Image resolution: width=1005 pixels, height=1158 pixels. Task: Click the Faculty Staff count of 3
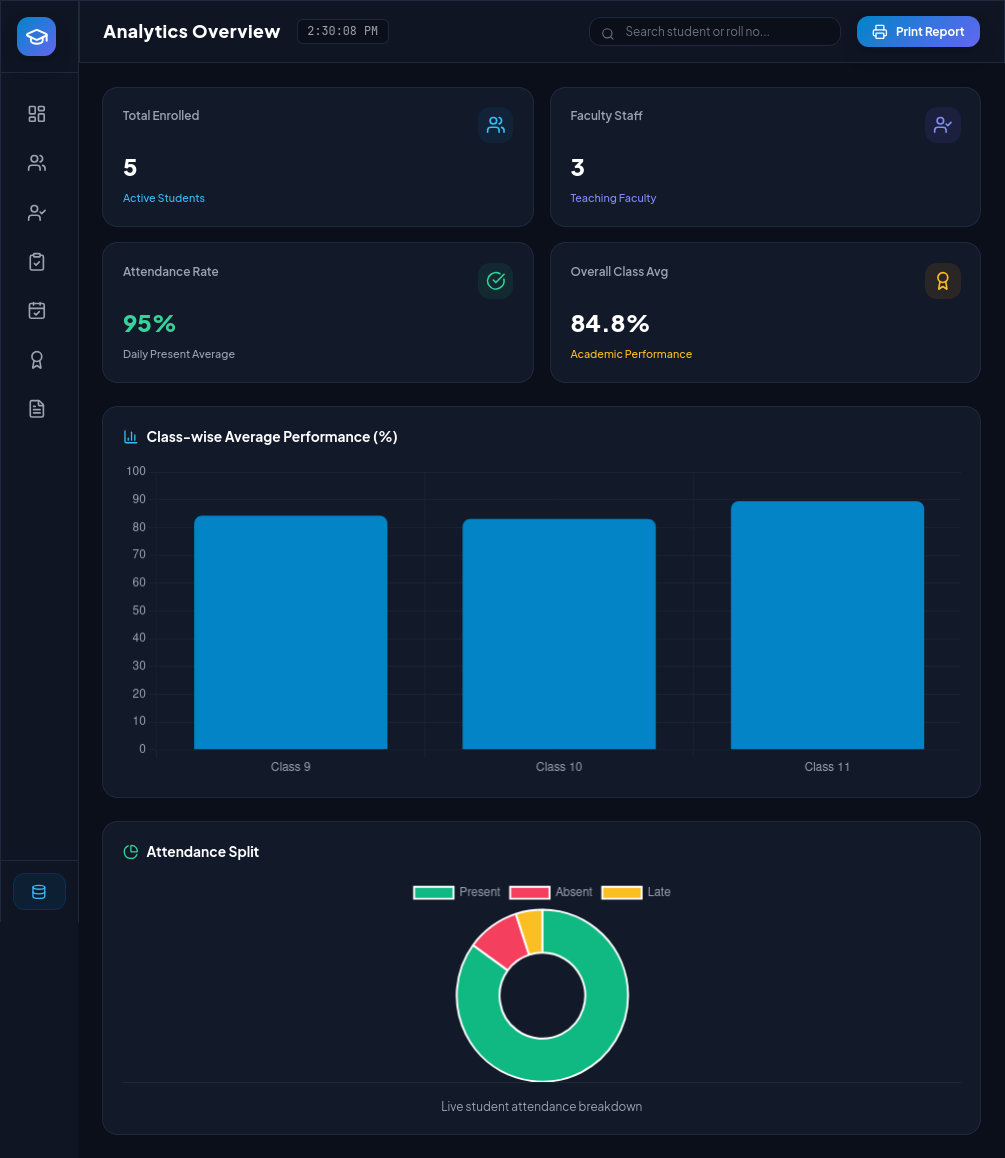tap(577, 168)
